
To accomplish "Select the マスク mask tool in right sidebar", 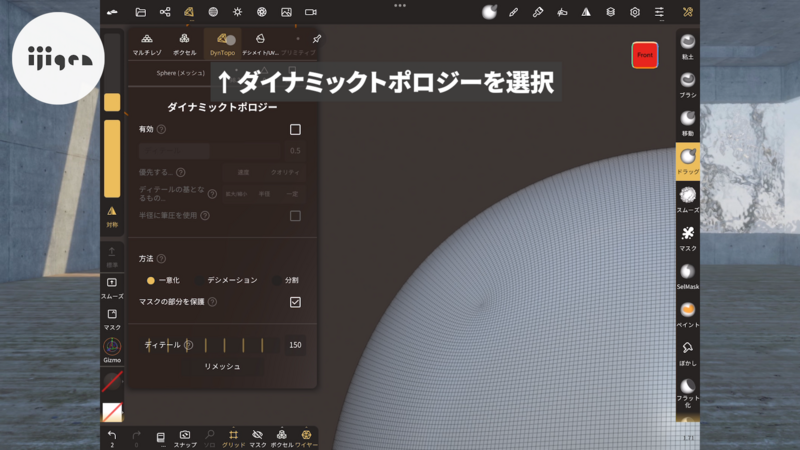I will [688, 238].
